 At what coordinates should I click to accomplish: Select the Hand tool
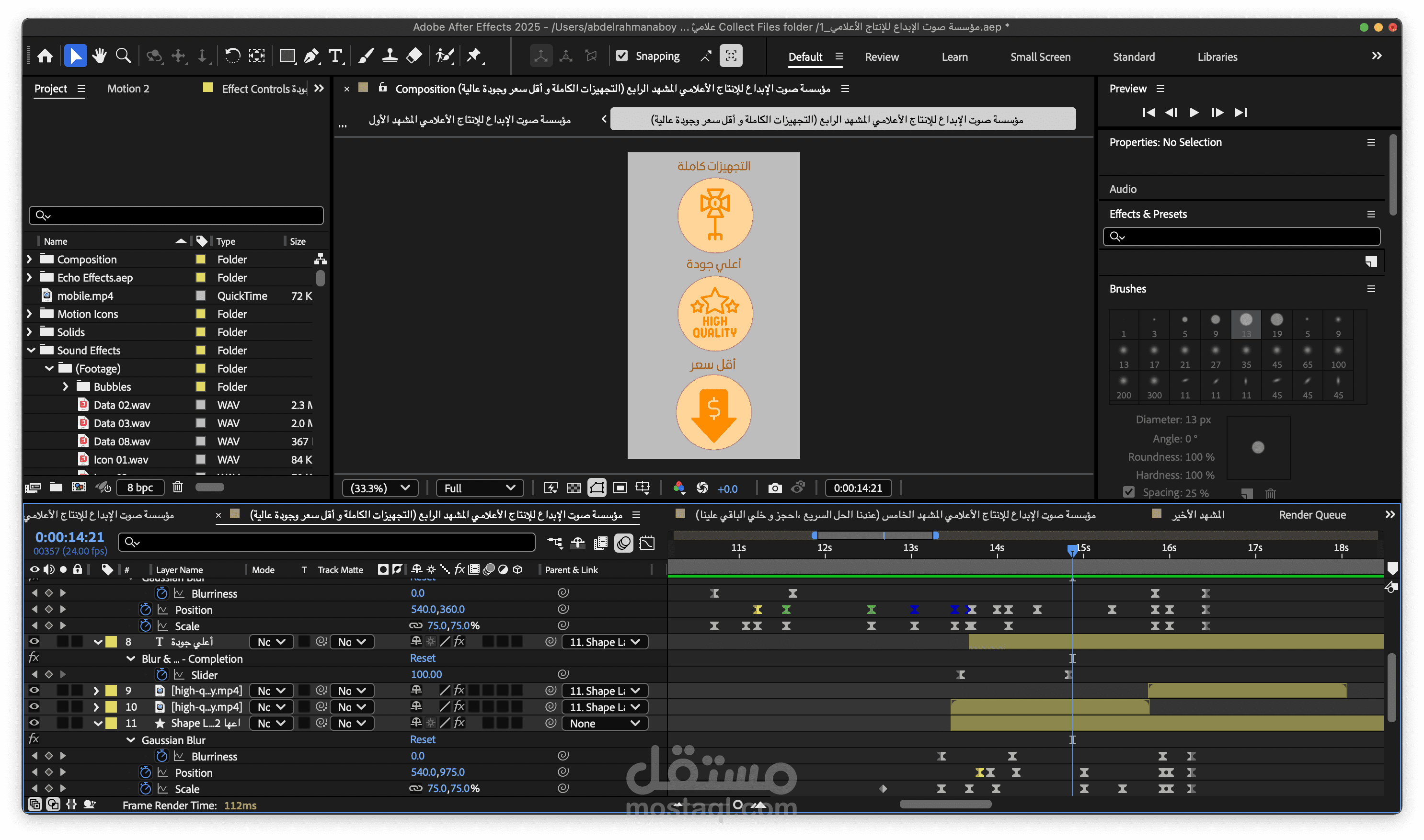[100, 56]
